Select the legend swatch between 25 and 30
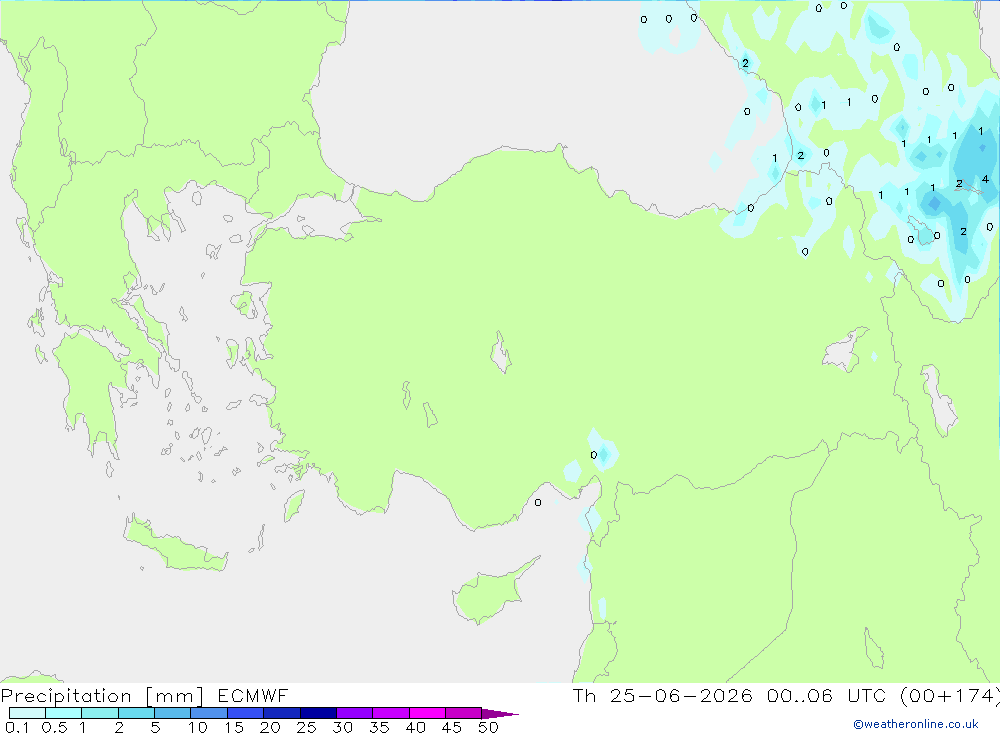Viewport: 1000px width, 733px height. 318,713
